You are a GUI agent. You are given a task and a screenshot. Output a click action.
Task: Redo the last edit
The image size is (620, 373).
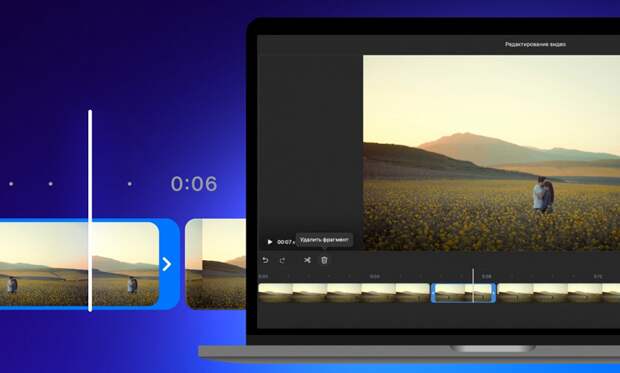tap(282, 260)
